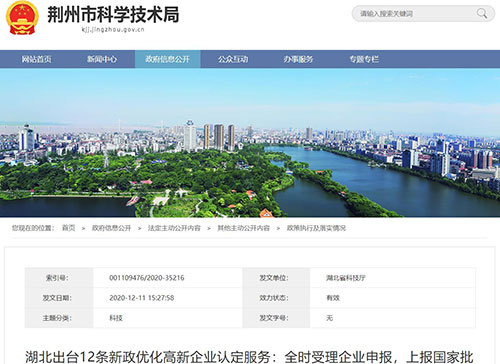Open the 办事服务 navigation item
This screenshot has width=500, height=364.
coord(298,59)
